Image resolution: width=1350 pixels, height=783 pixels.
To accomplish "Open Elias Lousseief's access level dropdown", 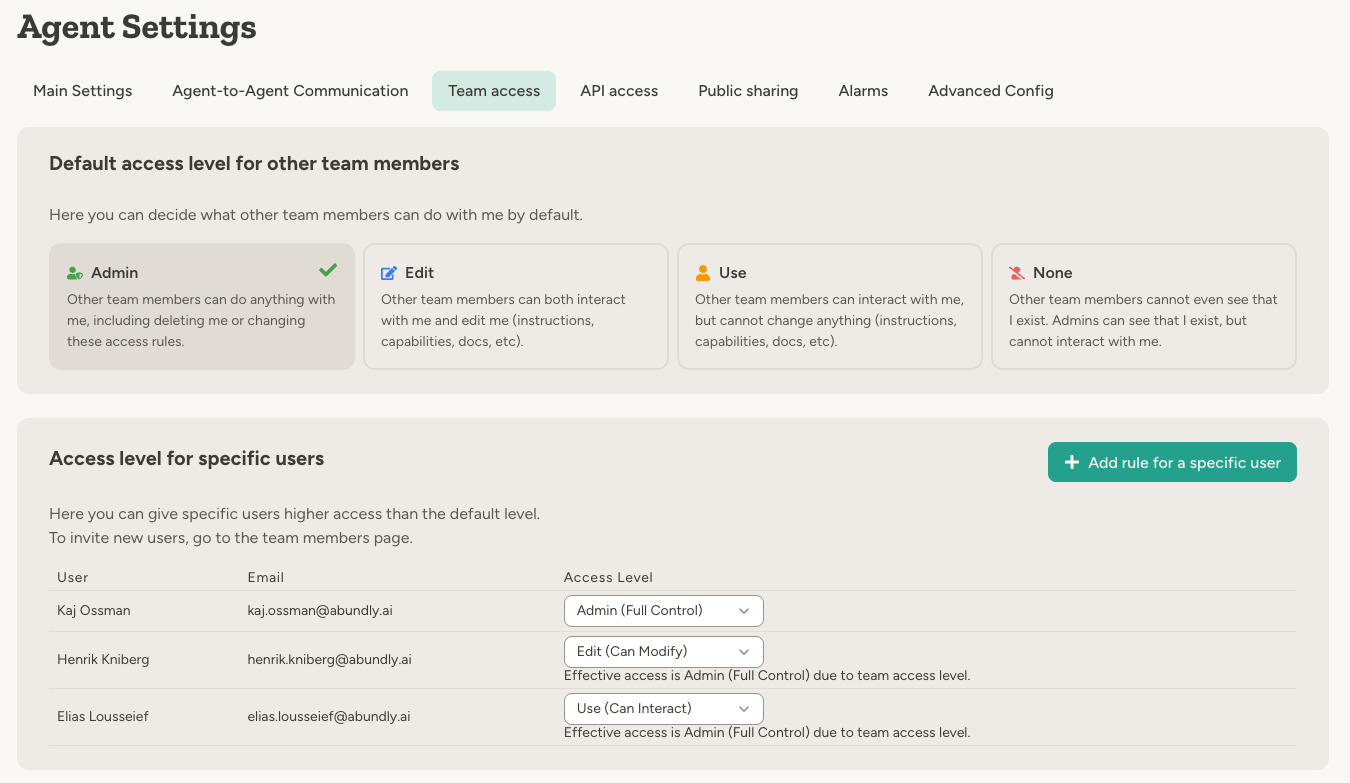I will click(x=663, y=708).
